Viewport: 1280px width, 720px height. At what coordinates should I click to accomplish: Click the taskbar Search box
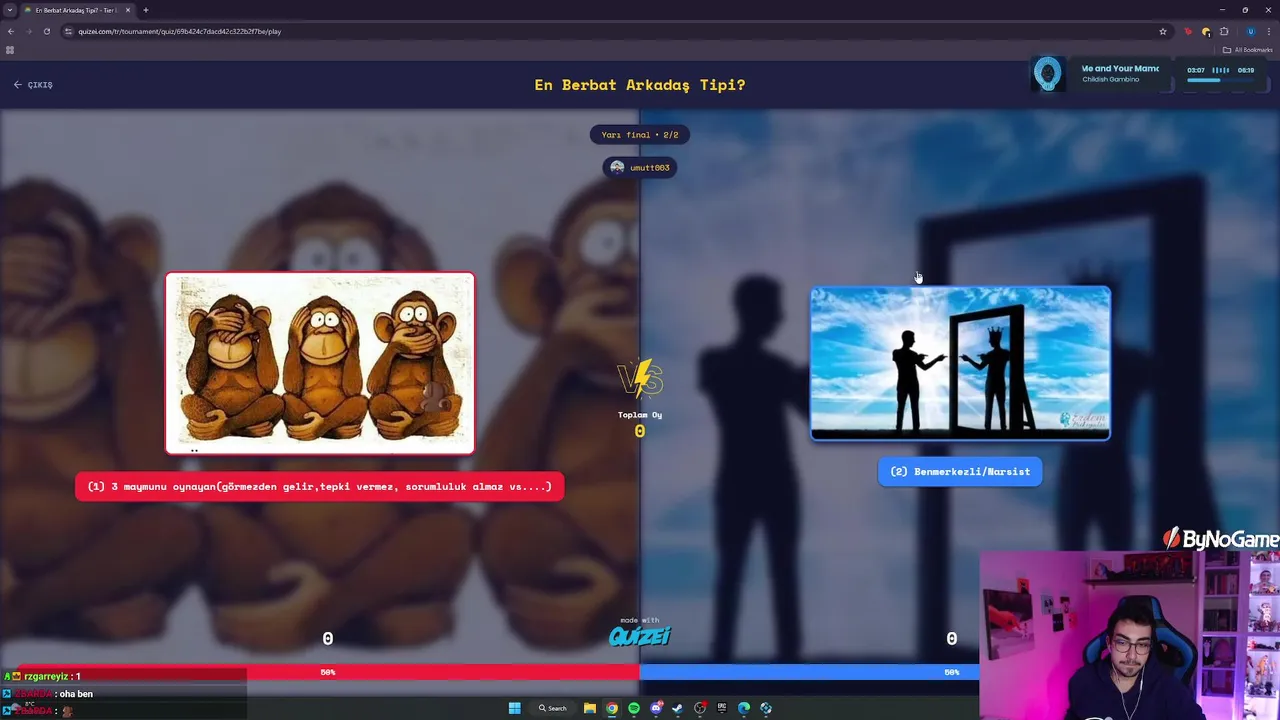point(553,708)
